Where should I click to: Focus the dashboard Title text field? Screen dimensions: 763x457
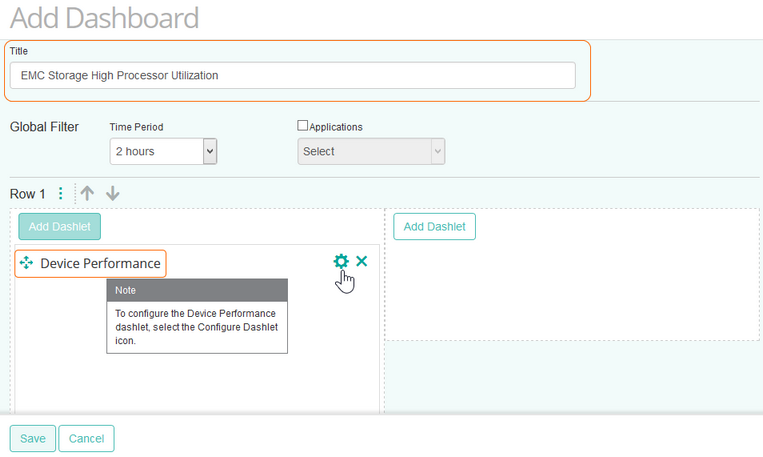pyautogui.click(x=292, y=75)
